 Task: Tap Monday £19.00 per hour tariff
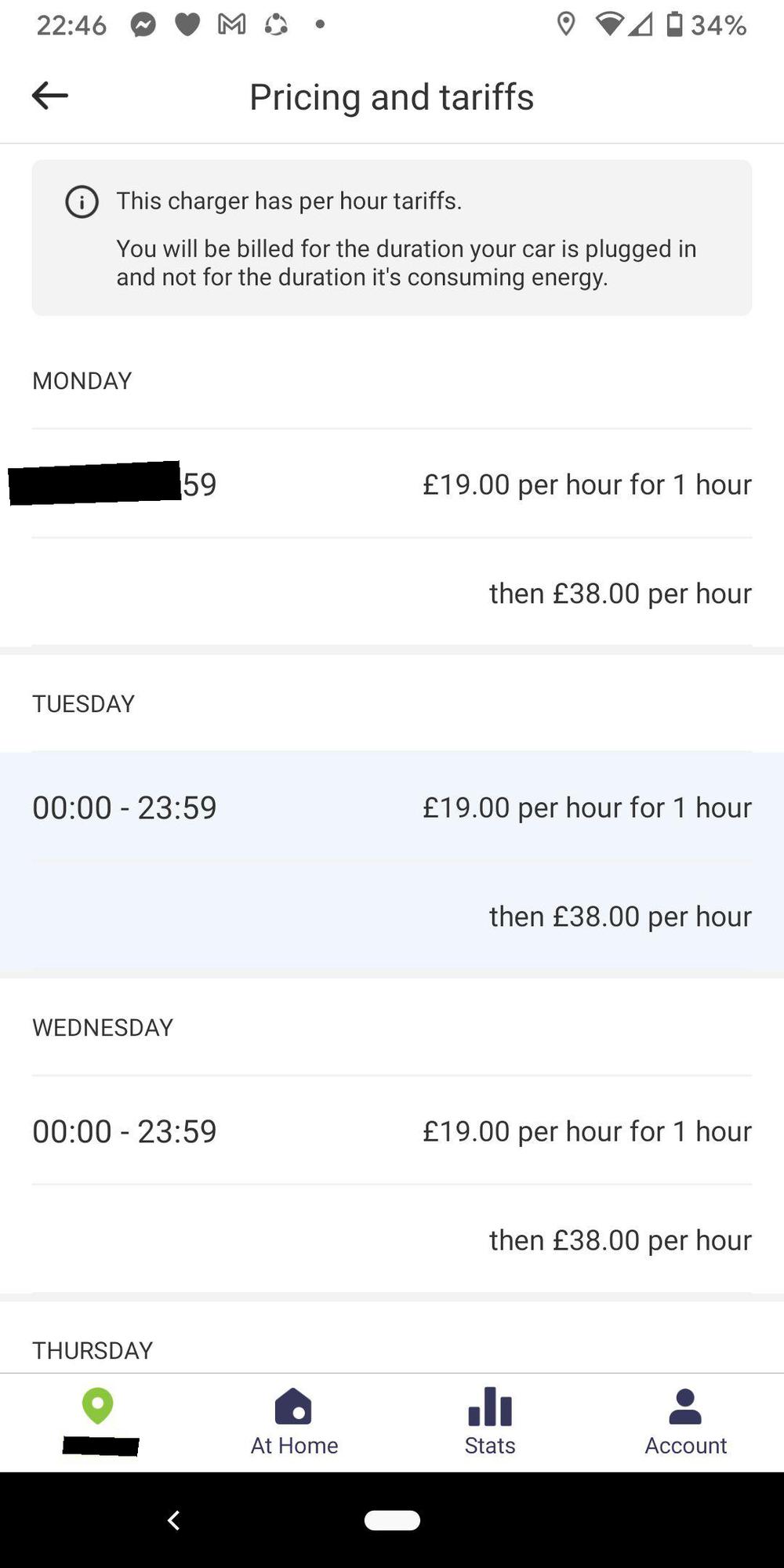click(586, 485)
